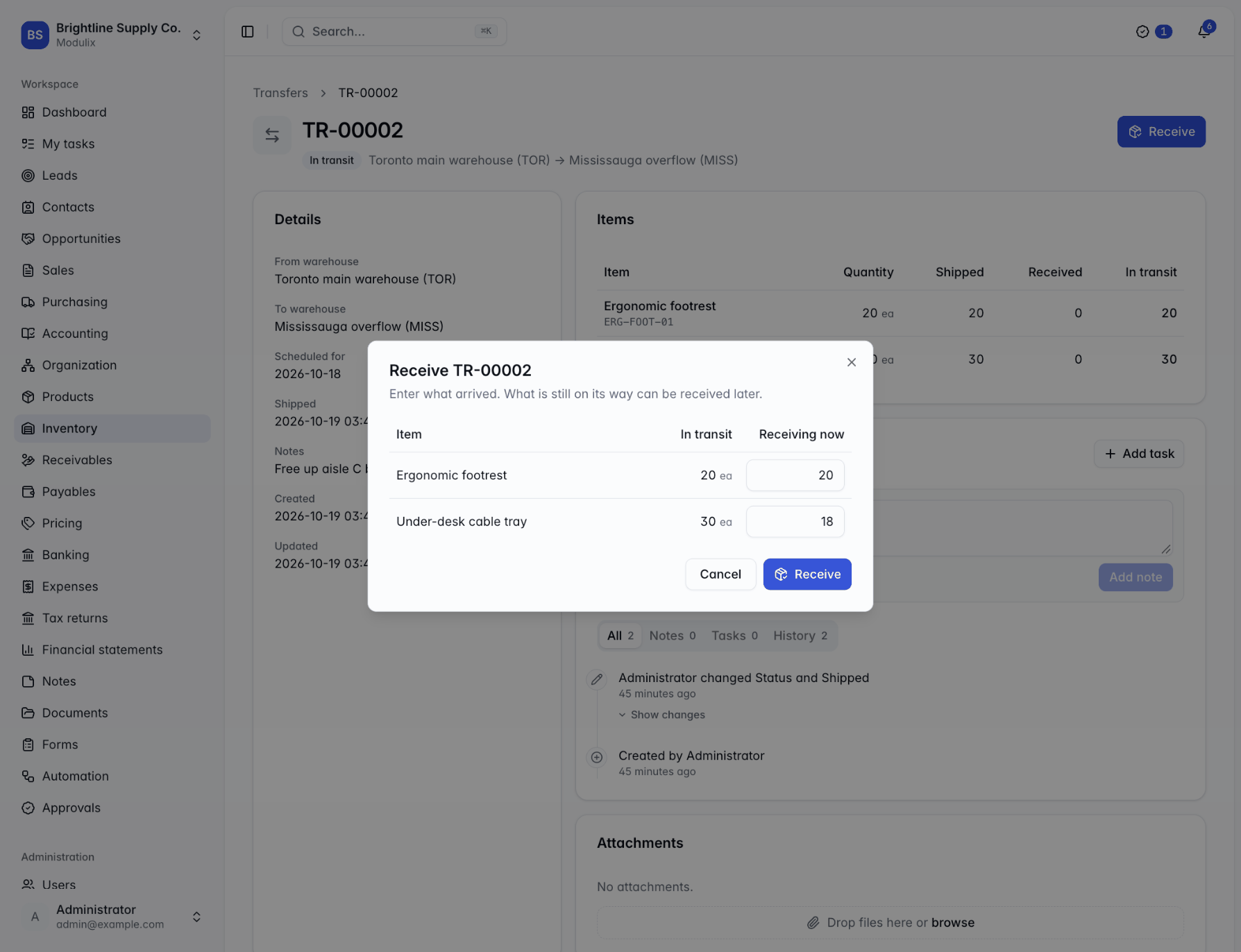Open the Dashboard sidebar icon
Screen dimensions: 1241x952
(x=28, y=112)
